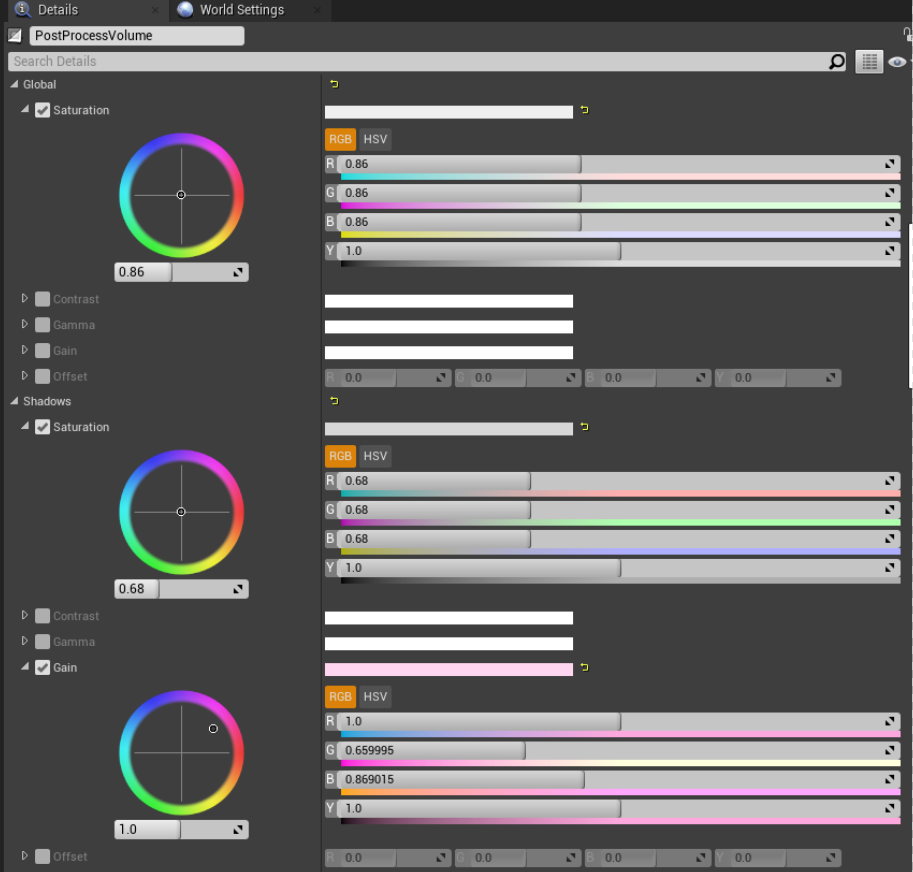Enable the Shadows Gamma checkbox
Screen dimensions: 913x872
pos(43,641)
